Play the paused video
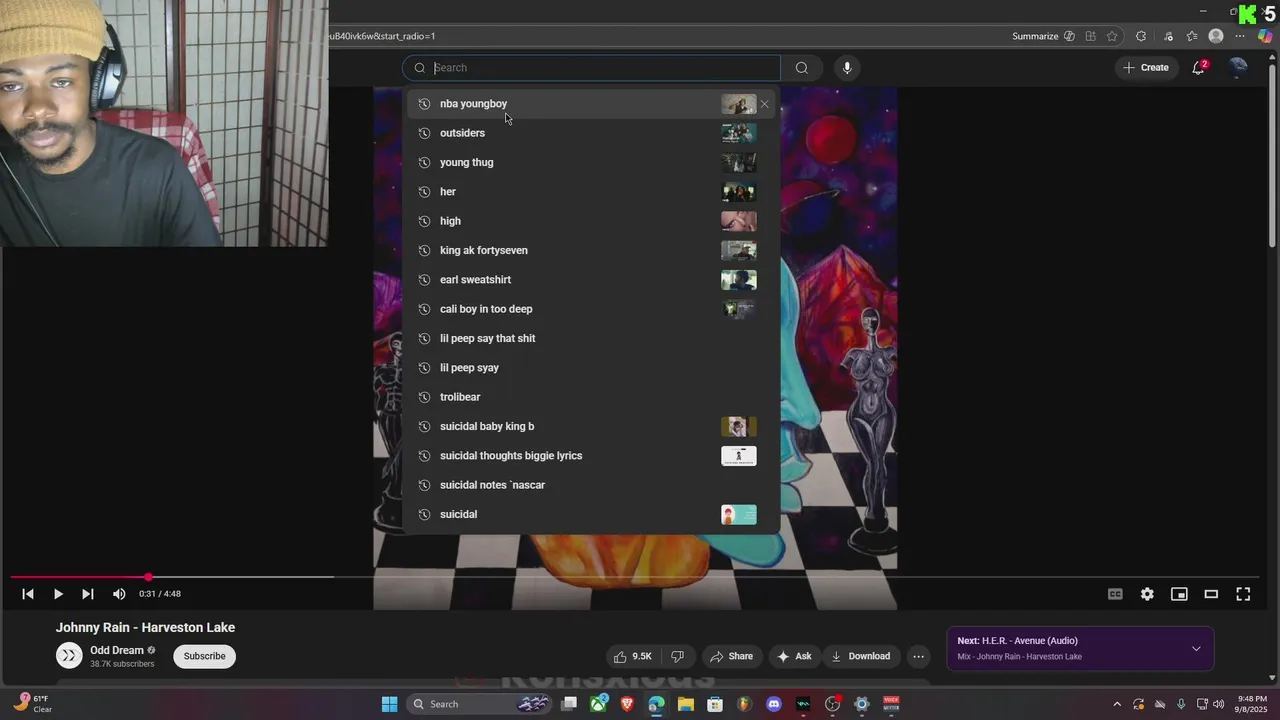Image resolution: width=1280 pixels, height=720 pixels. (x=58, y=594)
